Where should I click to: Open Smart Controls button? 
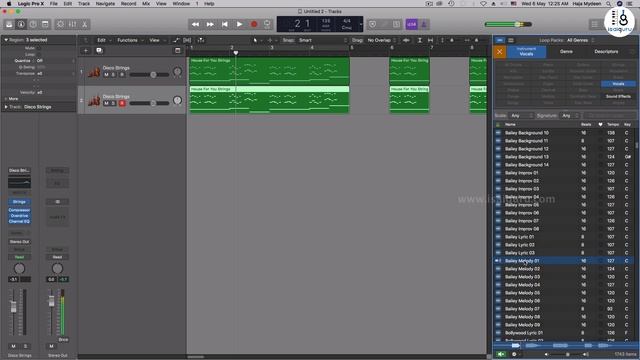click(x=60, y=24)
